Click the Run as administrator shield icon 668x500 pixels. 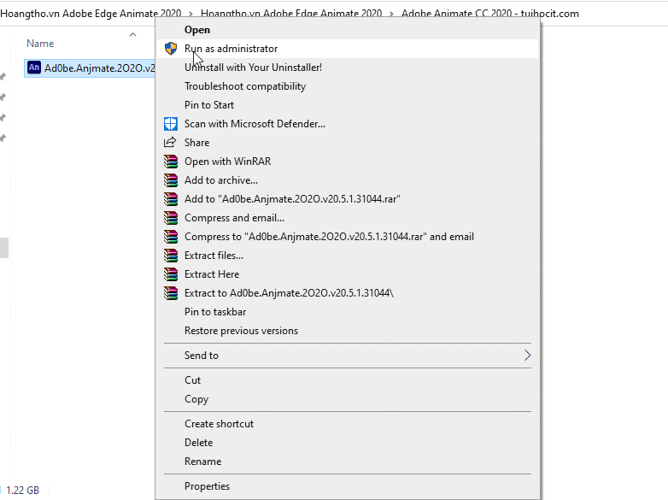[171, 49]
